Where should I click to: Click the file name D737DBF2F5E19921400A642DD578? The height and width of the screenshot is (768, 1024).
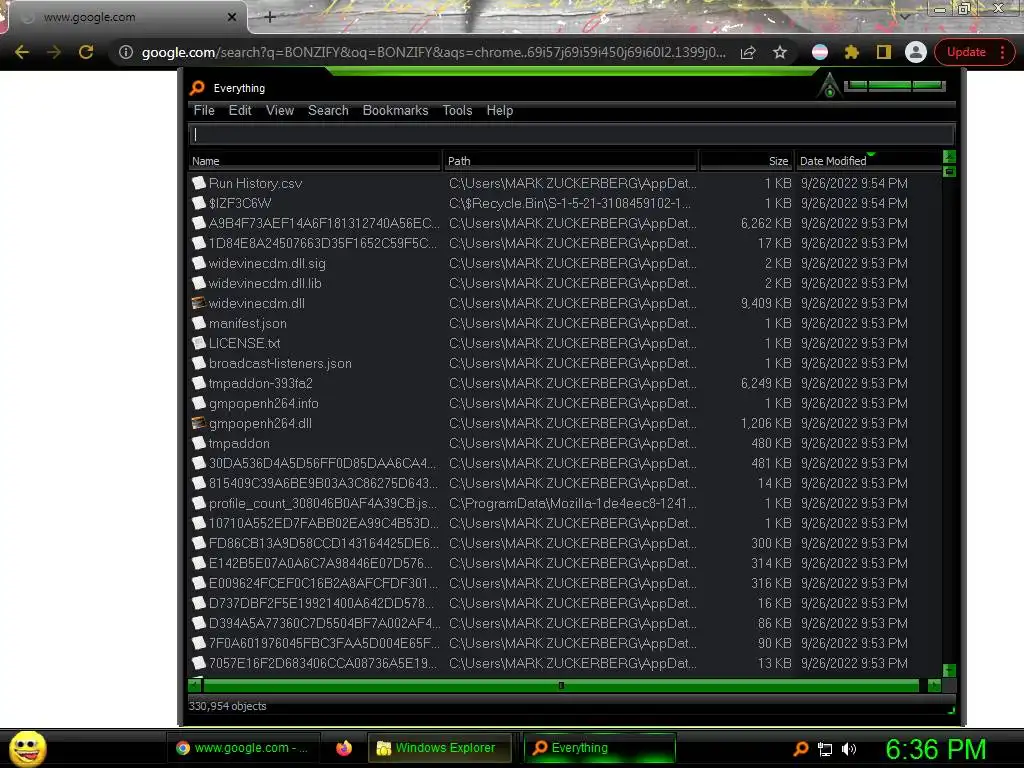[x=321, y=603]
